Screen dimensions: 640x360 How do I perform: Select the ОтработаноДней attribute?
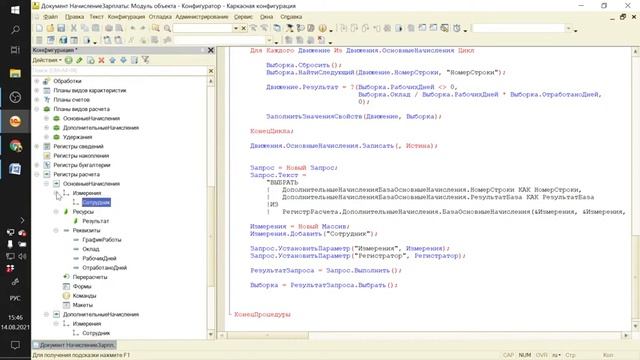(x=104, y=268)
